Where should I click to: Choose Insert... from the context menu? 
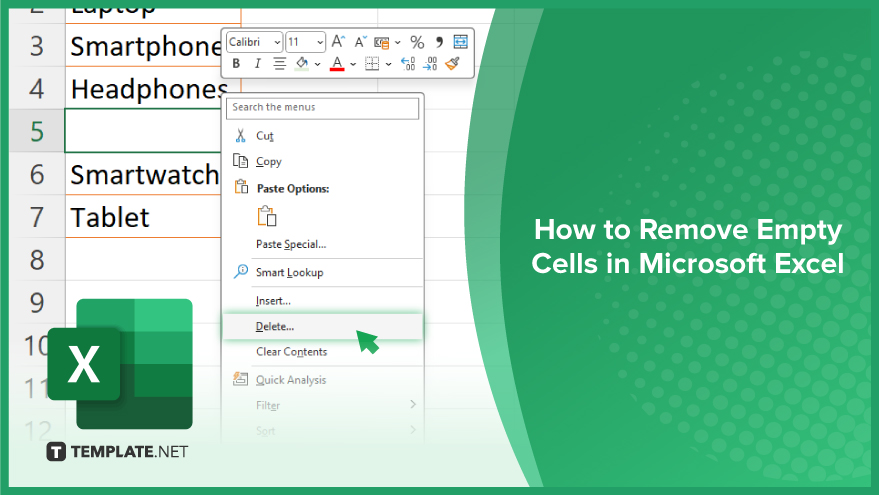(322, 301)
